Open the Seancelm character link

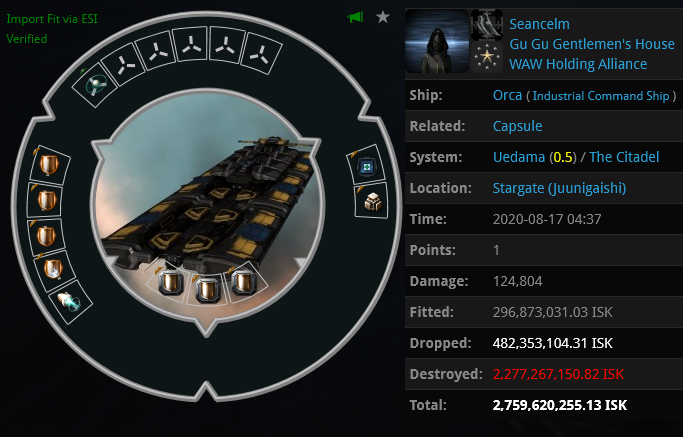click(539, 24)
